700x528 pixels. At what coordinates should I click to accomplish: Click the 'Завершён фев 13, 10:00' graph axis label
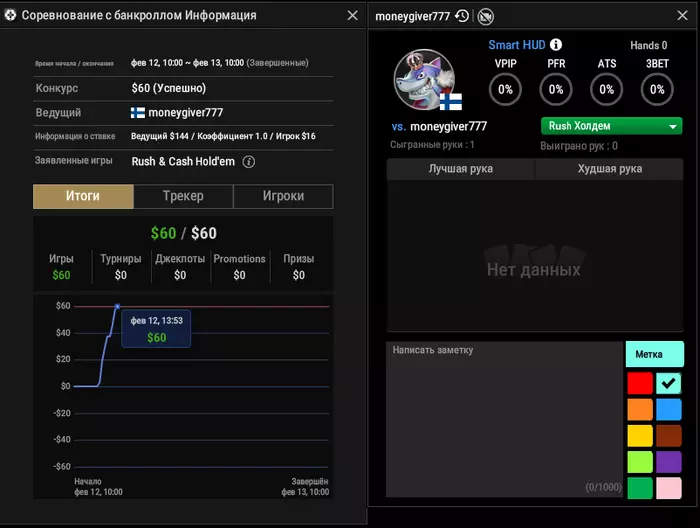tap(305, 487)
